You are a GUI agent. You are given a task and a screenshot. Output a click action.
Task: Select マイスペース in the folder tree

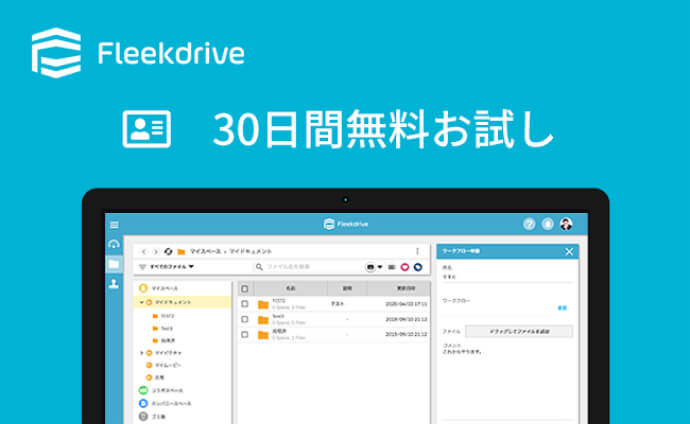click(x=165, y=289)
